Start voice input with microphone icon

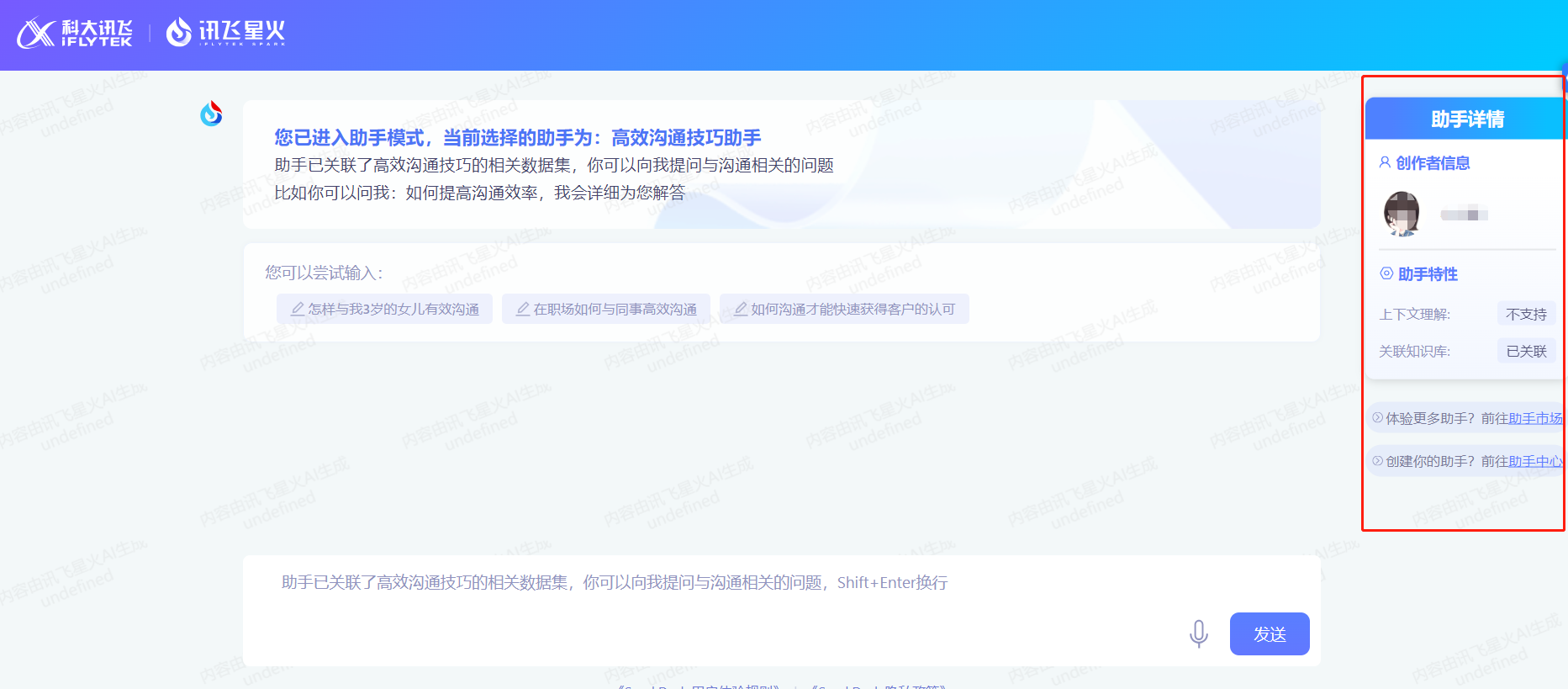tap(1199, 633)
